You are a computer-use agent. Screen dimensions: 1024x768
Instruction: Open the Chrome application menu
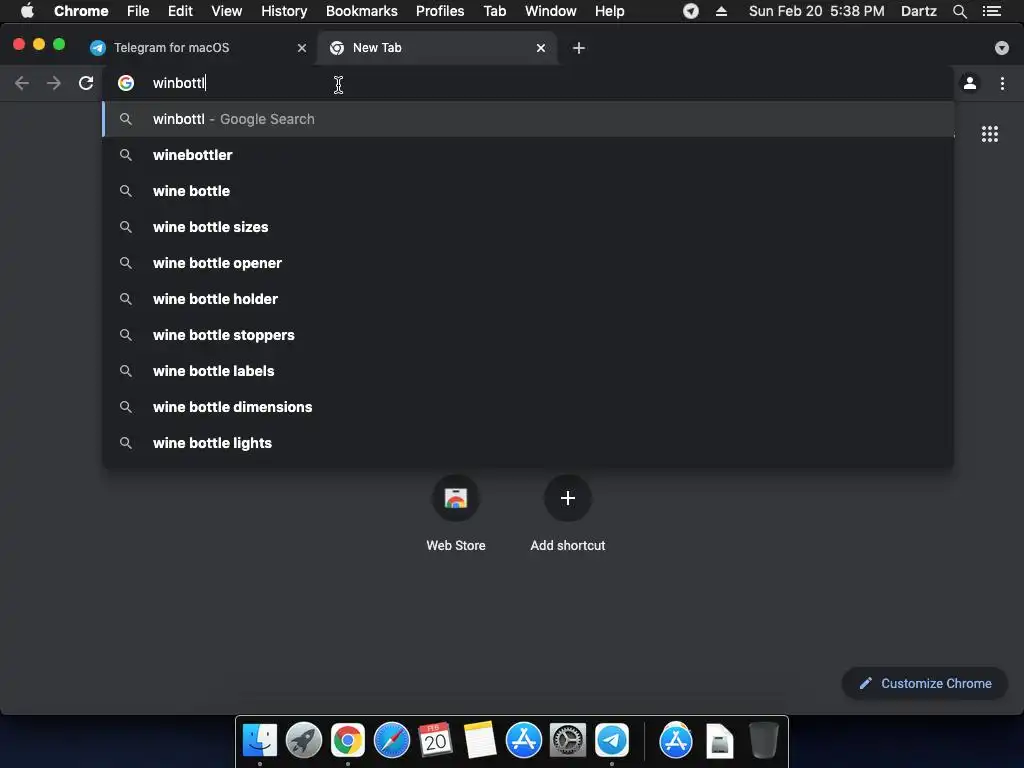click(x=81, y=11)
